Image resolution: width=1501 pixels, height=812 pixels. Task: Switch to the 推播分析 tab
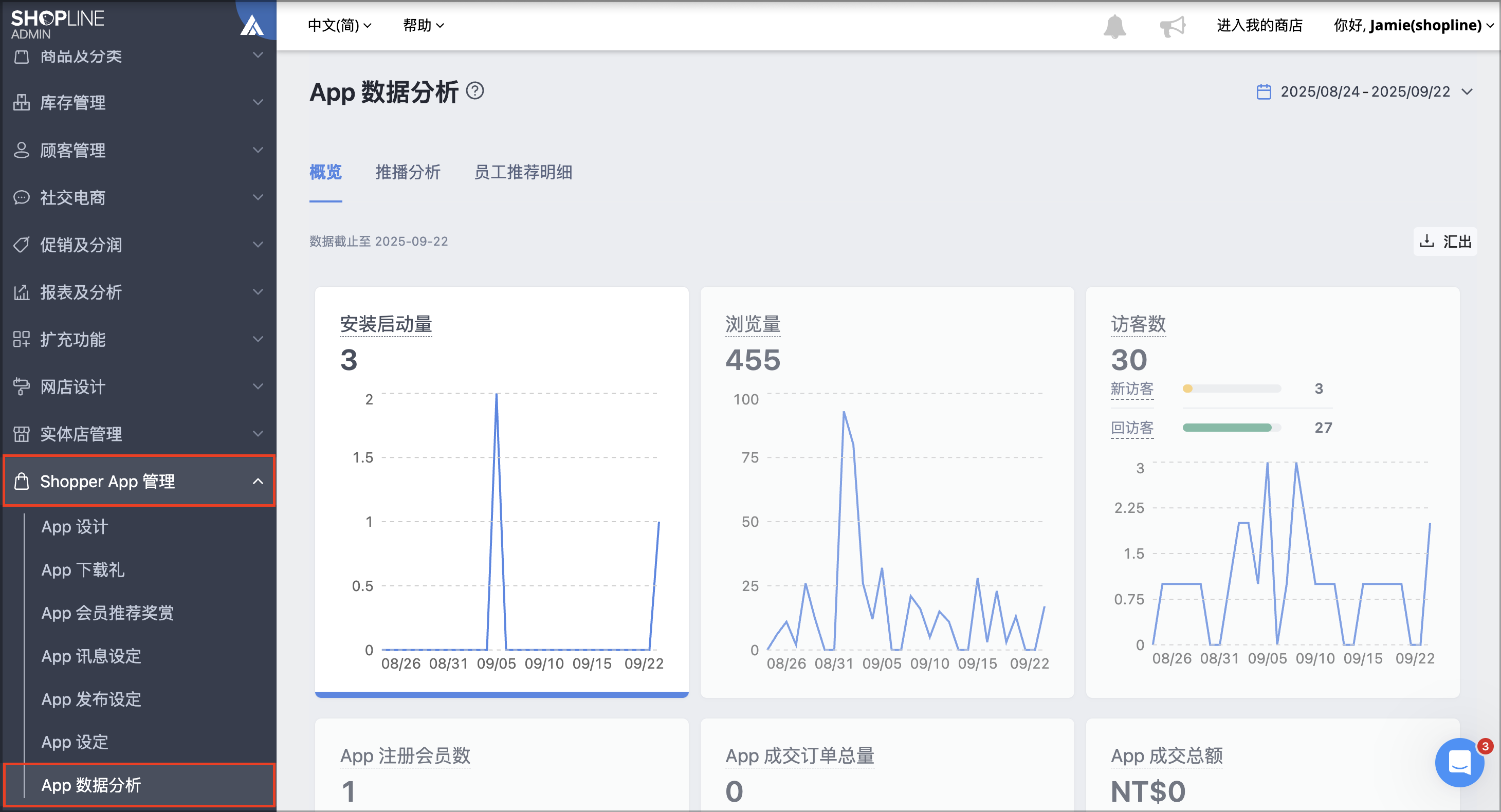click(408, 172)
